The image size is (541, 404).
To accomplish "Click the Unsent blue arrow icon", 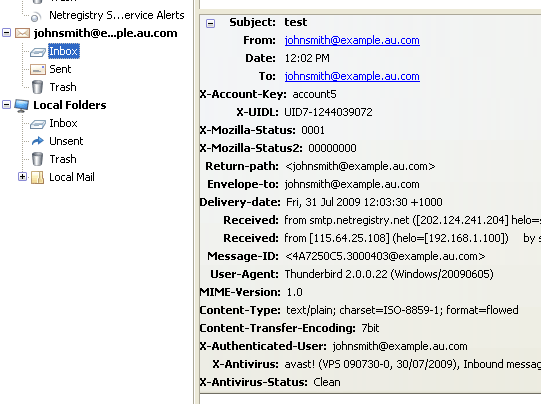I will pos(38,141).
